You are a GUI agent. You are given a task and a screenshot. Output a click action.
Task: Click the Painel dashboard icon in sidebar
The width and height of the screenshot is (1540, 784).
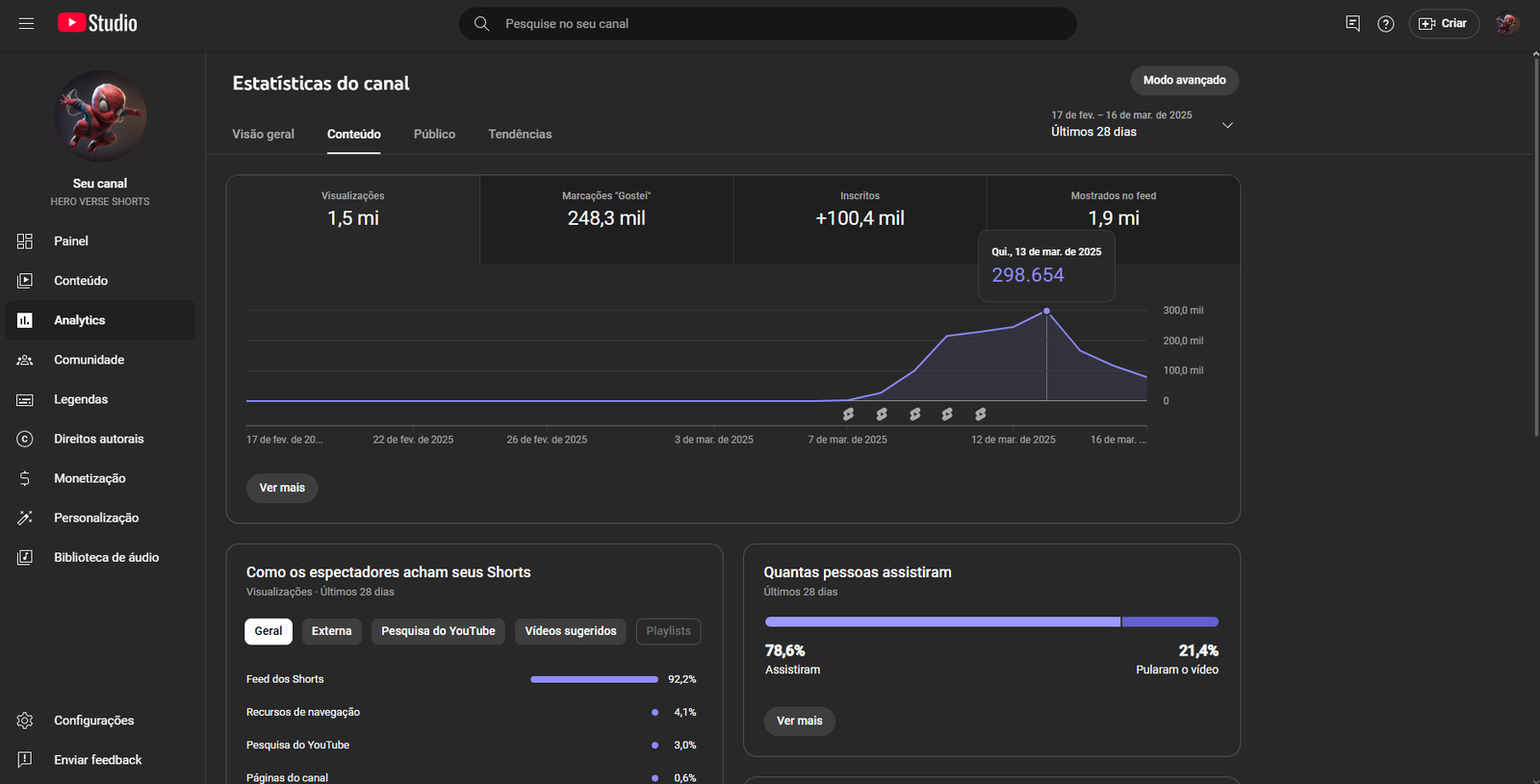(x=25, y=241)
